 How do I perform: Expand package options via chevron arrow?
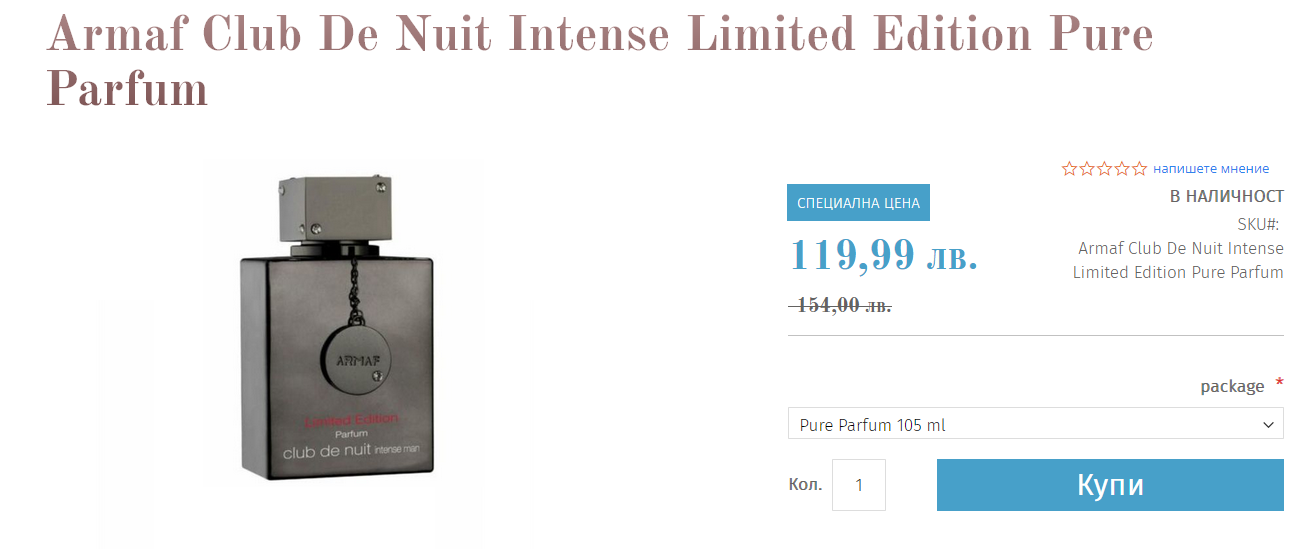tap(1269, 425)
